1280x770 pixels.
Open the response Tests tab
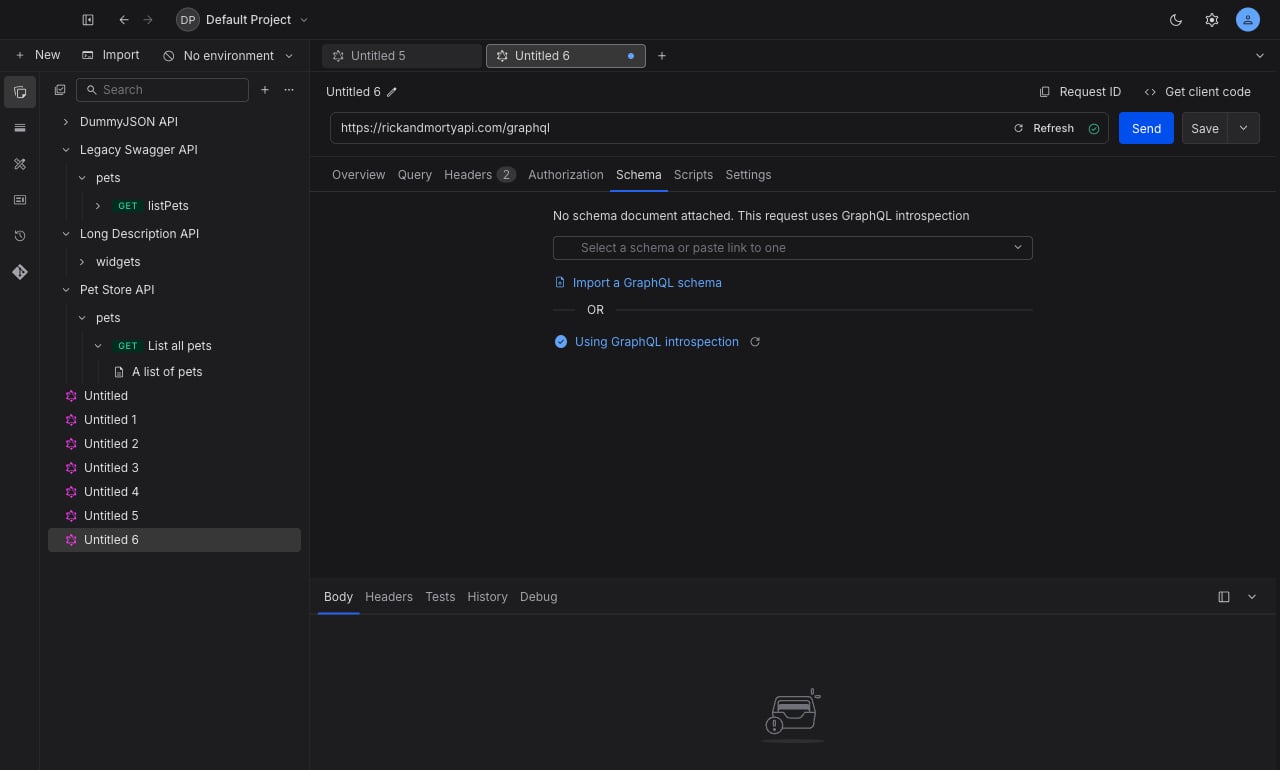click(440, 597)
